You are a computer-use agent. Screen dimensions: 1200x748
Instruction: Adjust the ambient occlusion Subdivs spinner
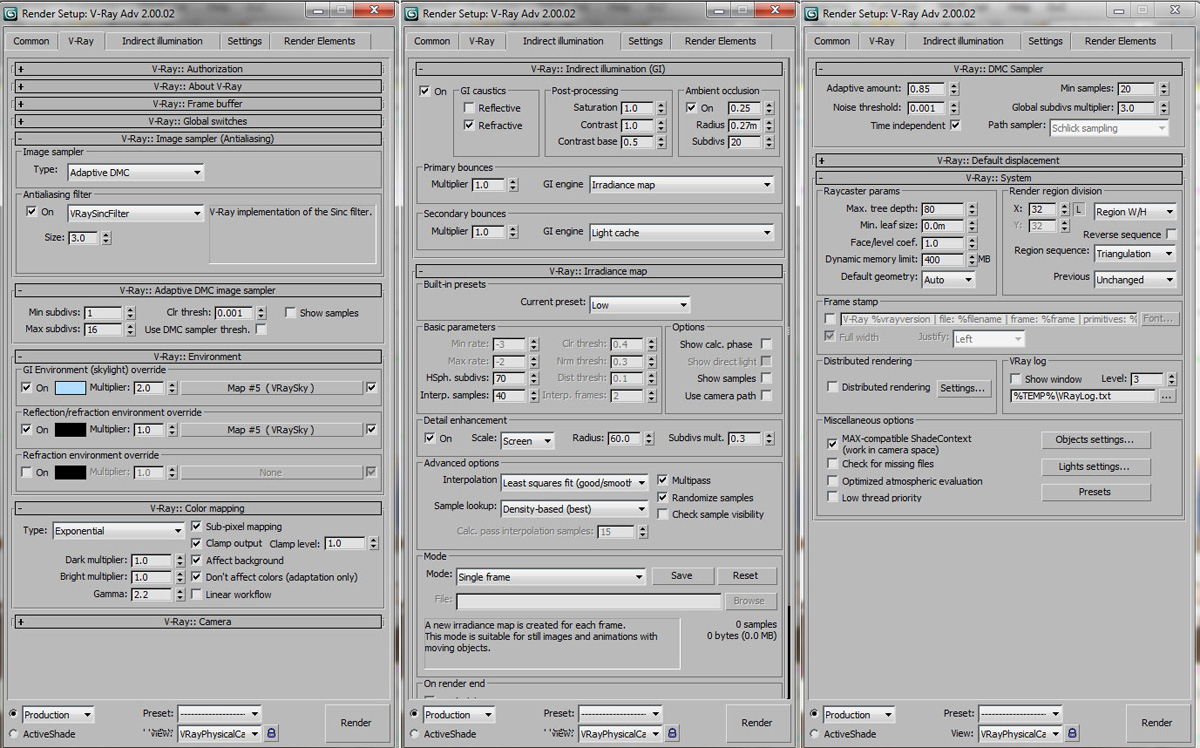(x=769, y=142)
